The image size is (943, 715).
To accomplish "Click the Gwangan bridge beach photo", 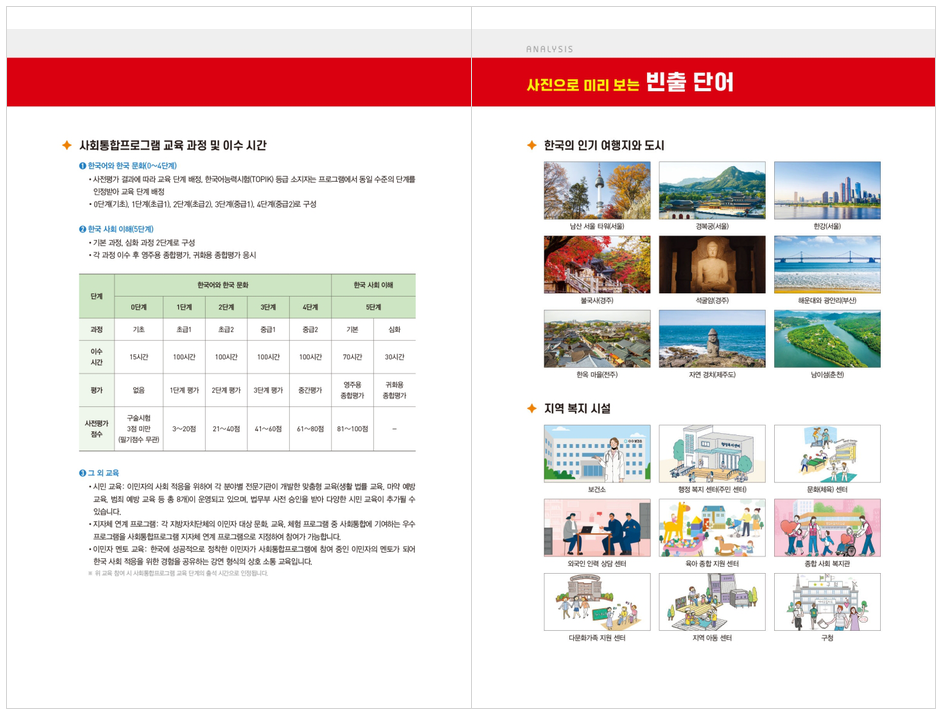I will pos(827,265).
